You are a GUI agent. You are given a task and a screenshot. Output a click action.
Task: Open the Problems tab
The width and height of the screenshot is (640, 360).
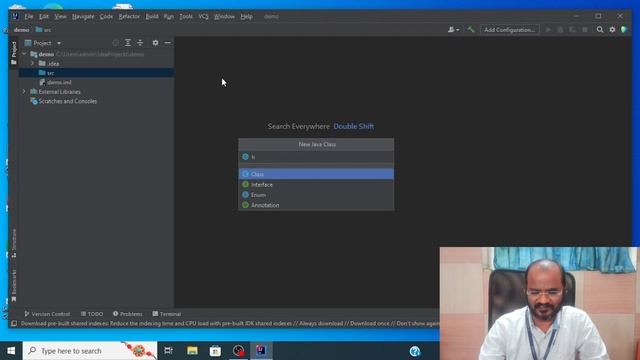click(127, 314)
